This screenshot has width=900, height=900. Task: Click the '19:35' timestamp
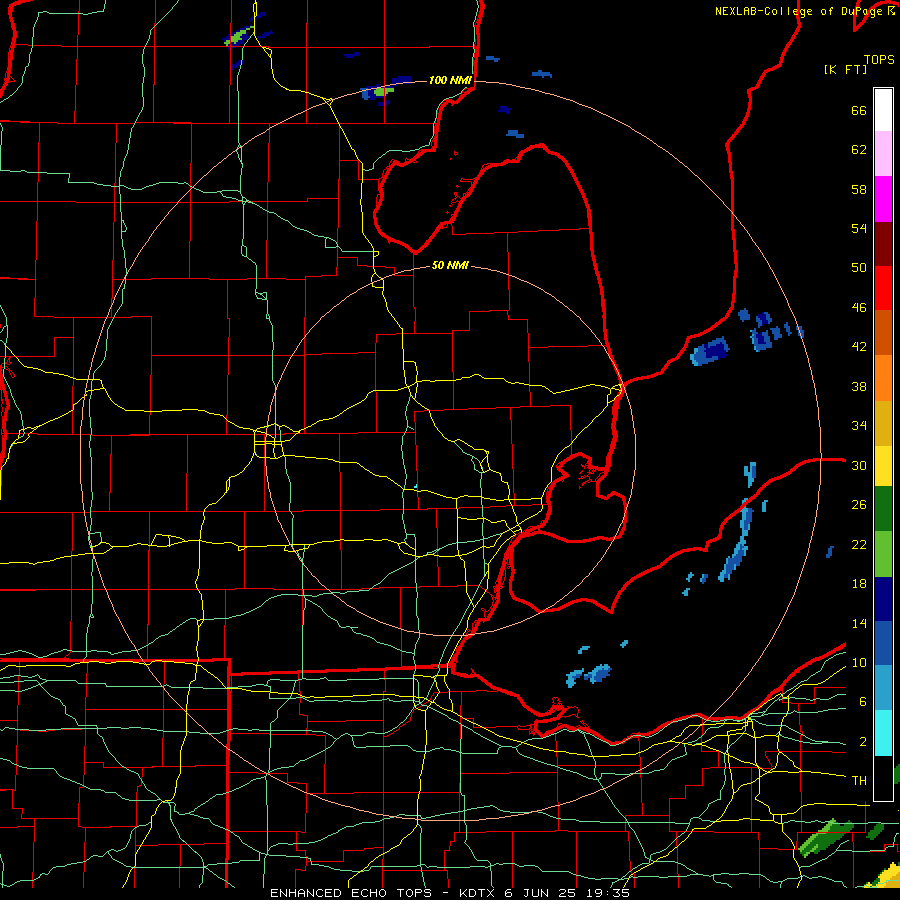coord(608,893)
